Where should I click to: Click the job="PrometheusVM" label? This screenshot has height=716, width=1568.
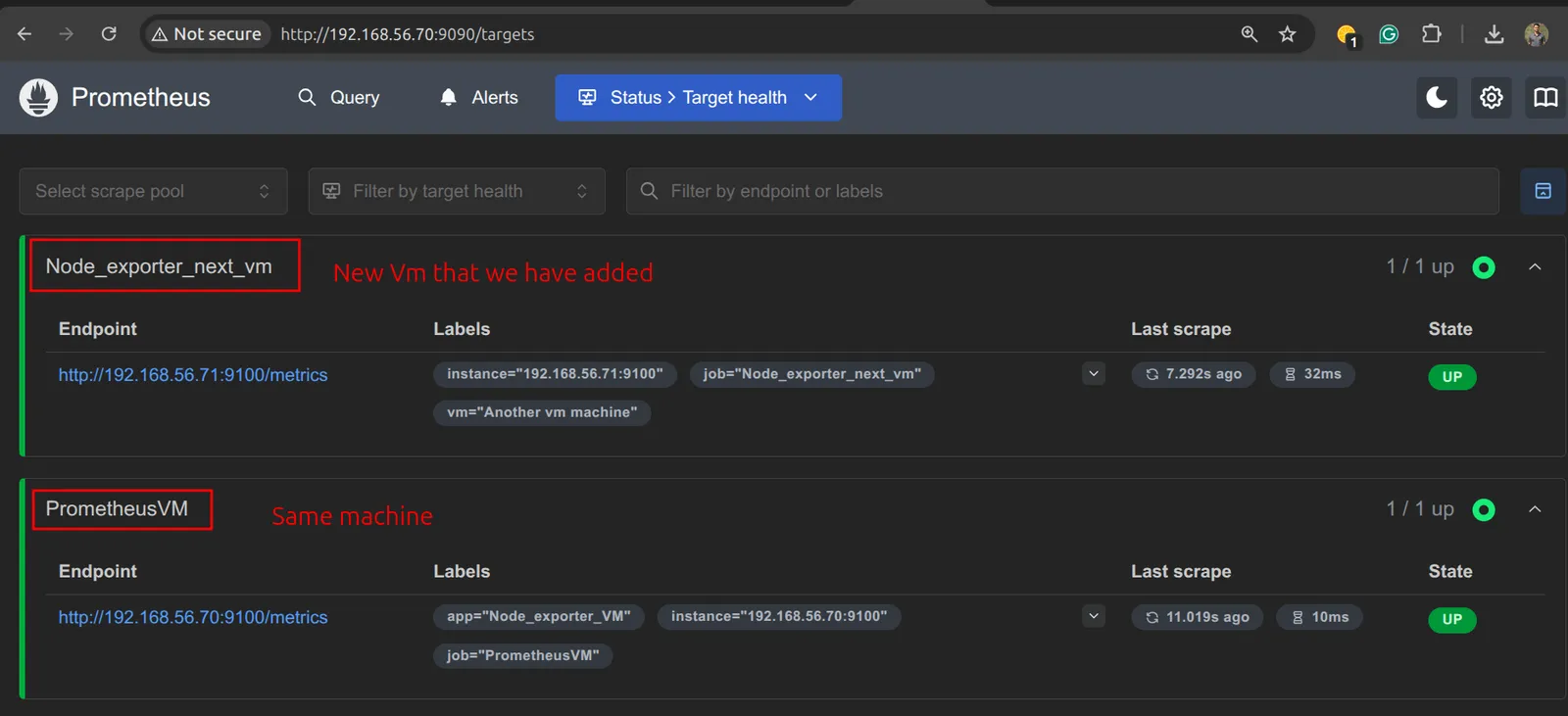(523, 655)
